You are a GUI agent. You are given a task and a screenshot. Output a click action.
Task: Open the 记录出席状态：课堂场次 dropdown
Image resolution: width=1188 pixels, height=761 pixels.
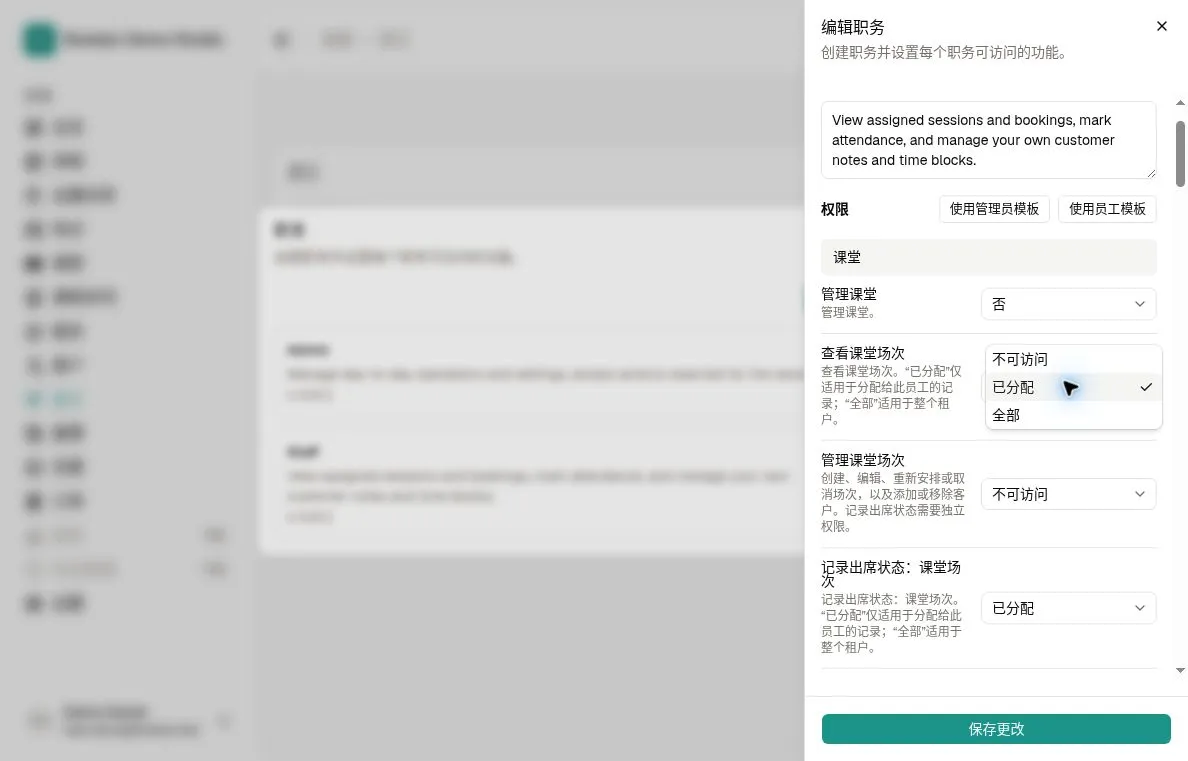point(1068,608)
